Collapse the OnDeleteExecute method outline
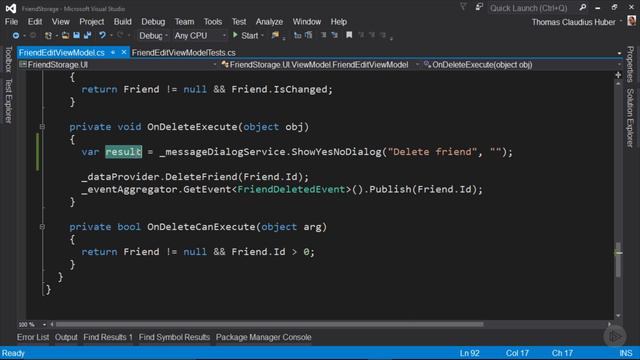Screen dimensions: 640x360 (42, 127)
